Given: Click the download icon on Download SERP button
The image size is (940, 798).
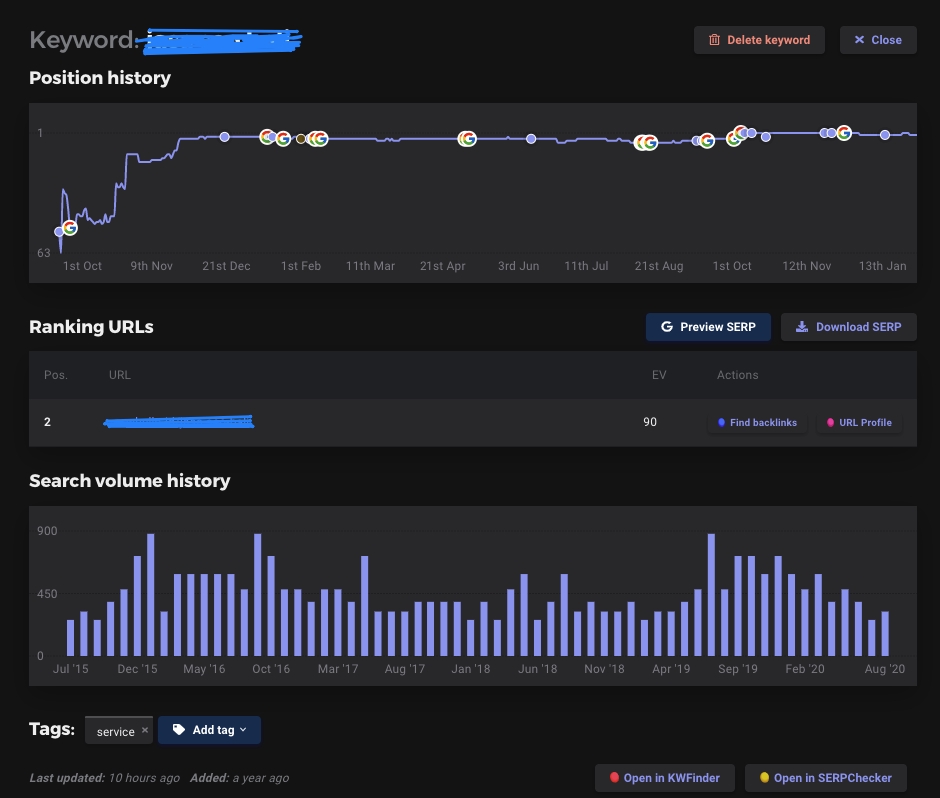Looking at the screenshot, I should tap(802, 326).
